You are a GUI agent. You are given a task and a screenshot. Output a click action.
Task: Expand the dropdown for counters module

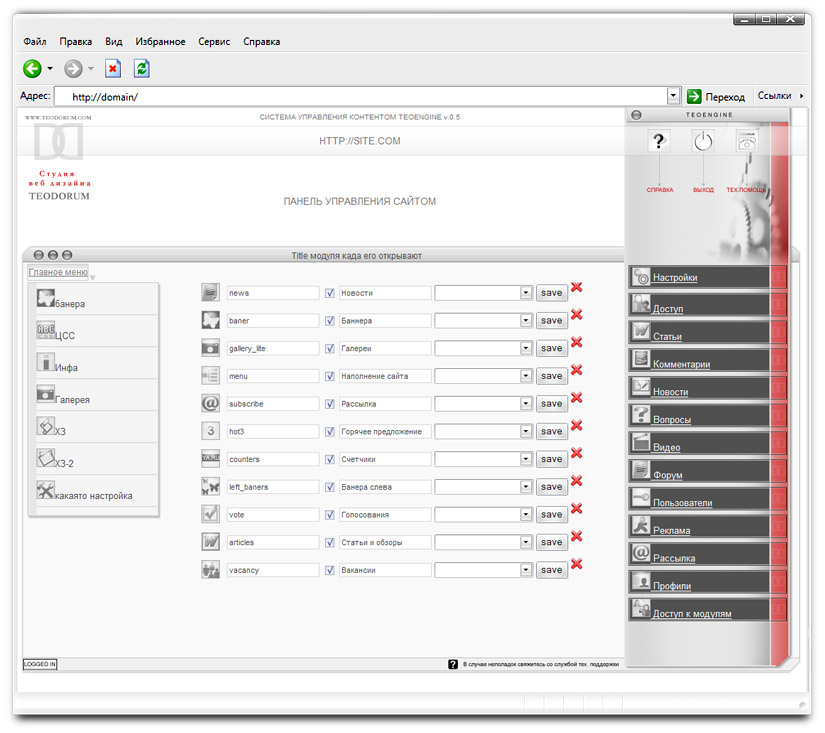[526, 459]
